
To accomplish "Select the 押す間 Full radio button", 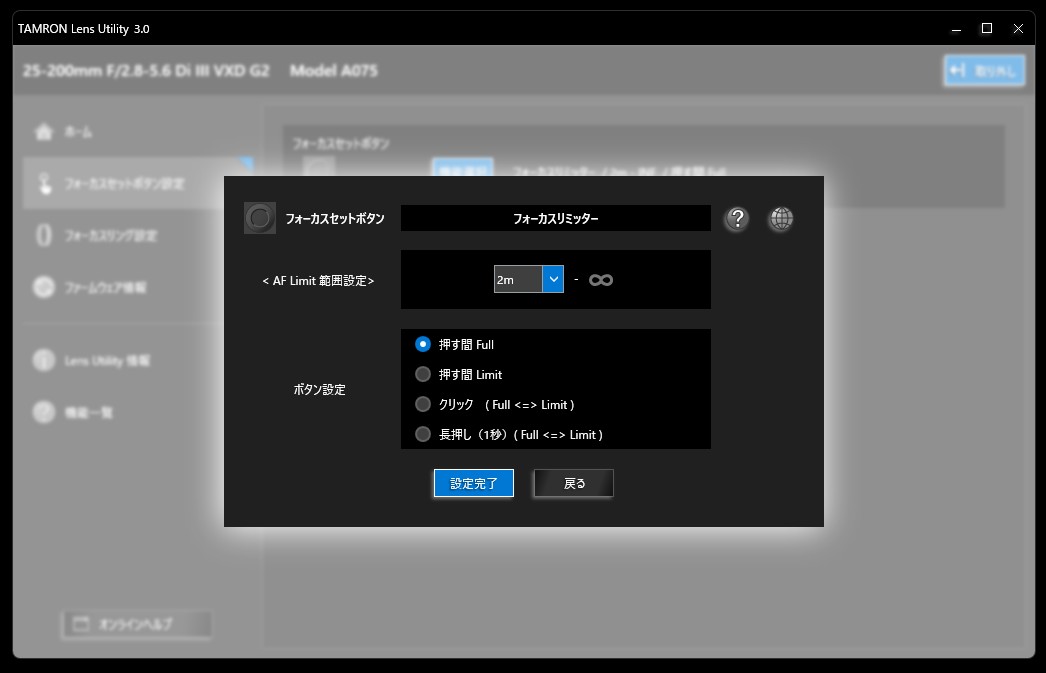I will 423,344.
